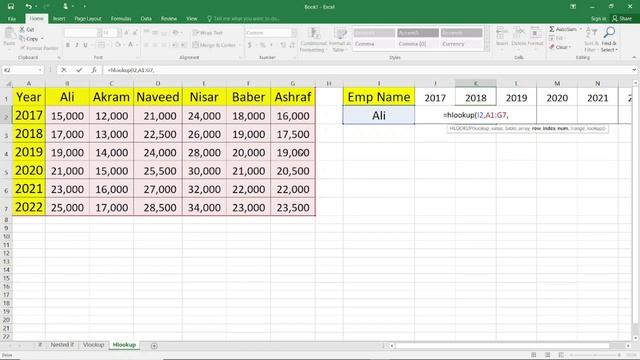Cancel the formula entry with the X button
This screenshot has height=360, width=640.
coord(64,70)
